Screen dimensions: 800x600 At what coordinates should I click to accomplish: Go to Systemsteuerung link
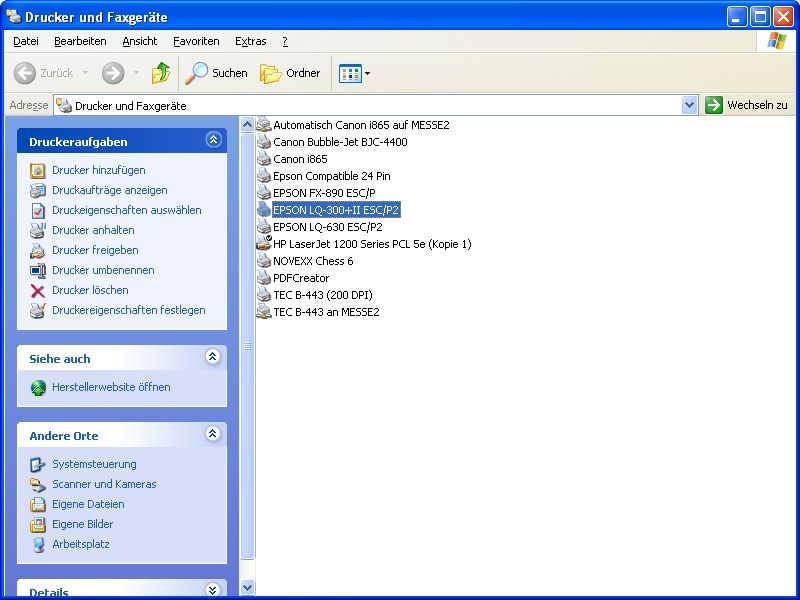pos(94,464)
